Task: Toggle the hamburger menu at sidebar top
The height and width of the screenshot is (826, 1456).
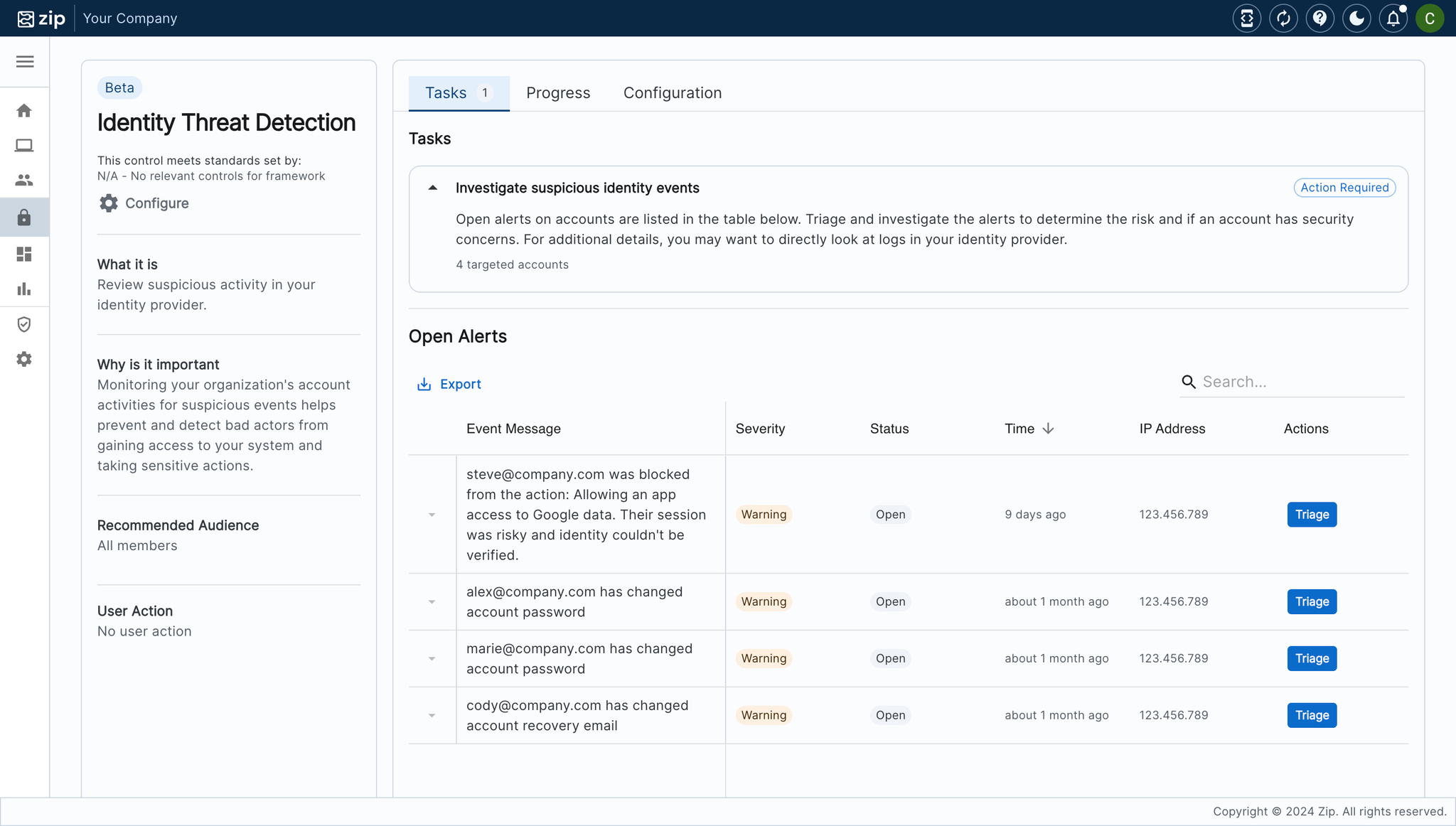Action: tap(25, 62)
